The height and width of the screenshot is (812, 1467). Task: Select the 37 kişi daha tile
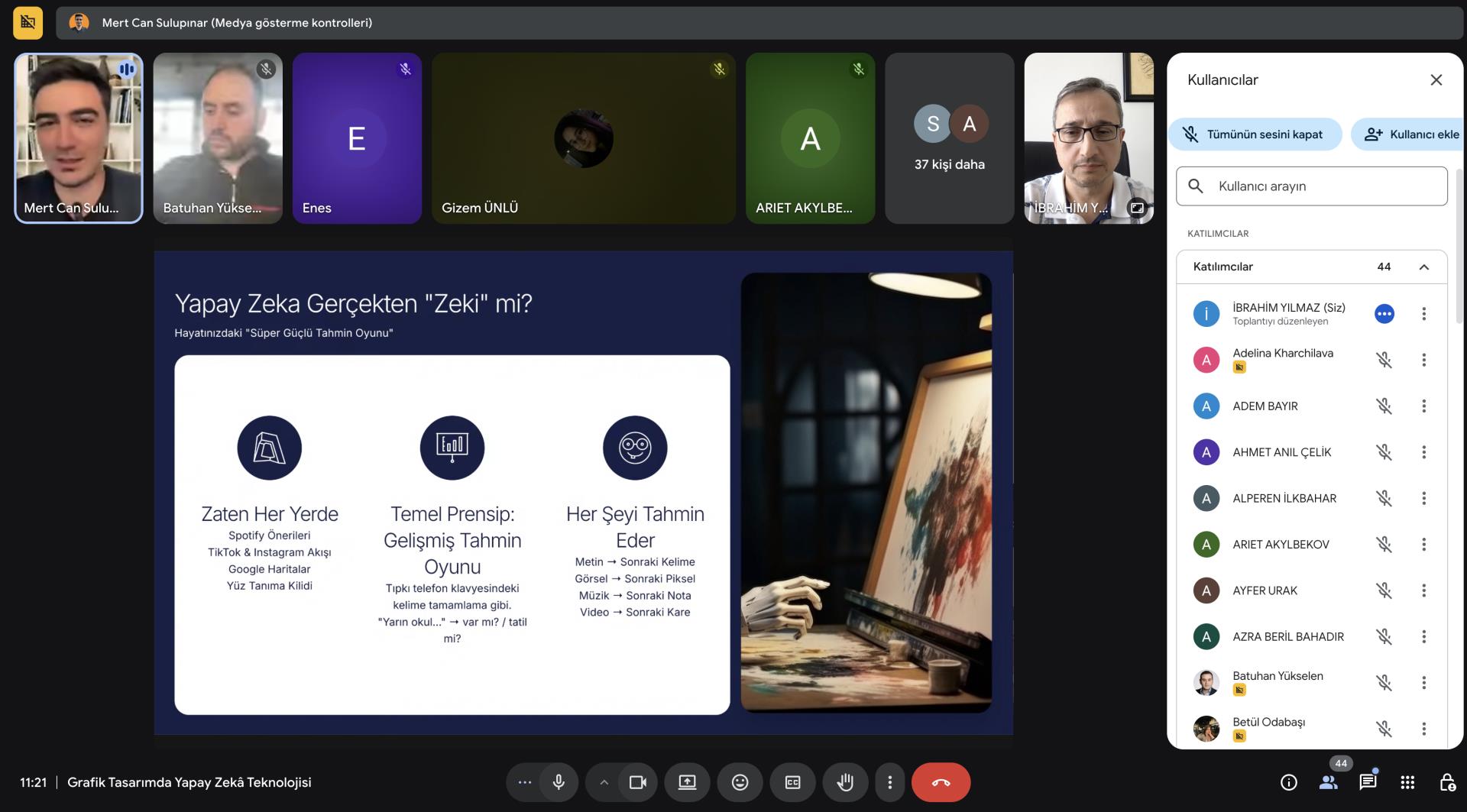tap(949, 138)
